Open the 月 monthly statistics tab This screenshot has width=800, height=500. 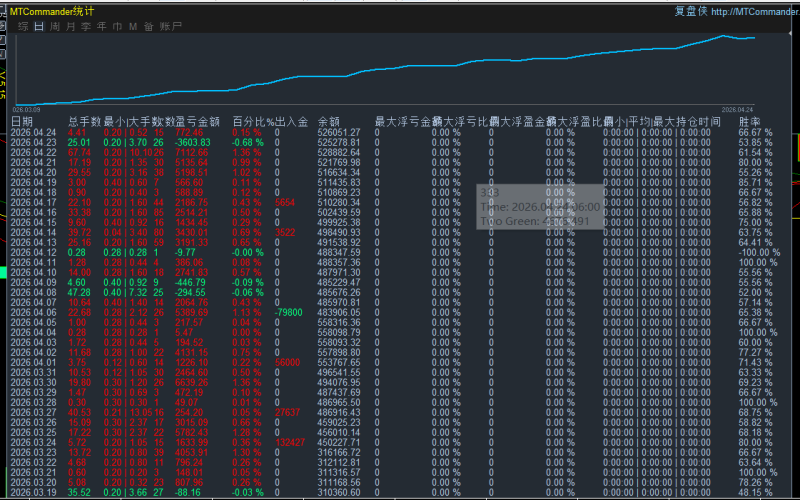[70, 27]
